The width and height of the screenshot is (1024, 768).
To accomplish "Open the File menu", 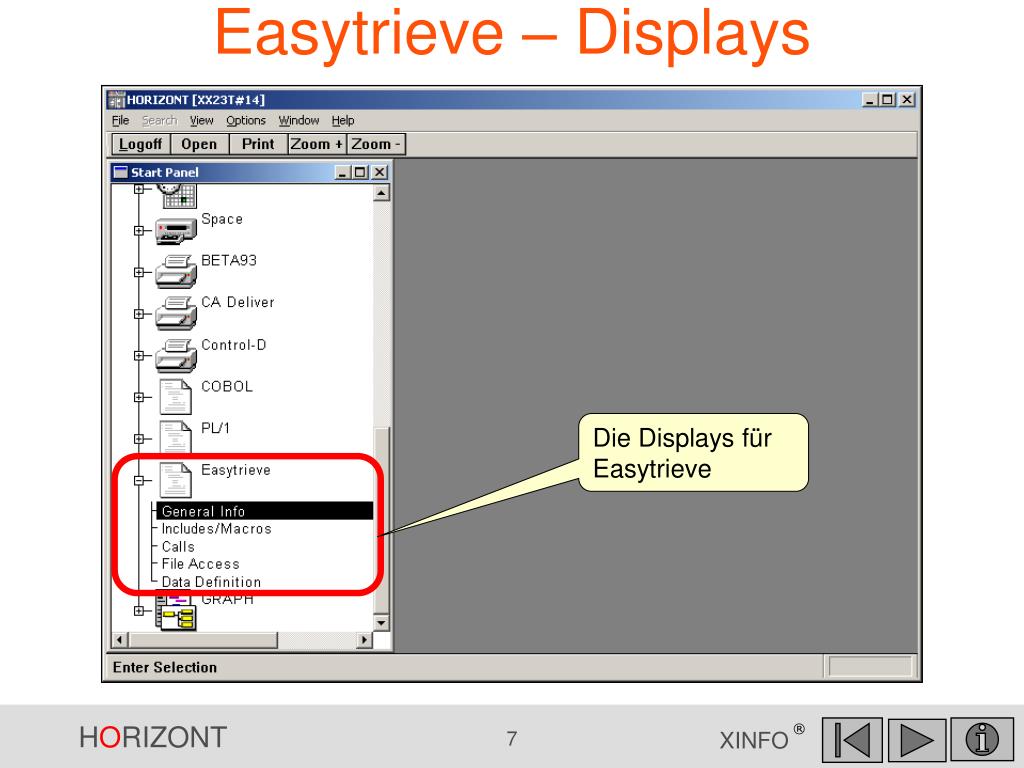I will click(120, 121).
